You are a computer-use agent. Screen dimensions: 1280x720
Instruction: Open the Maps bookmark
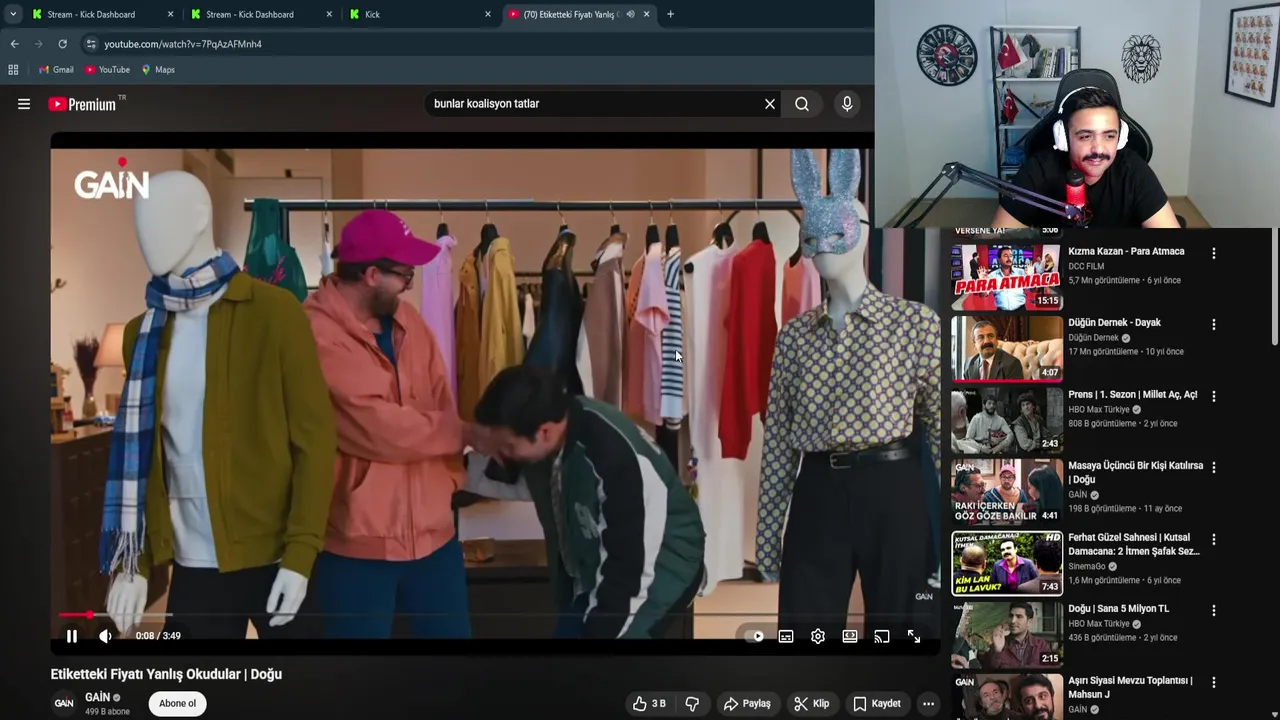tap(158, 70)
